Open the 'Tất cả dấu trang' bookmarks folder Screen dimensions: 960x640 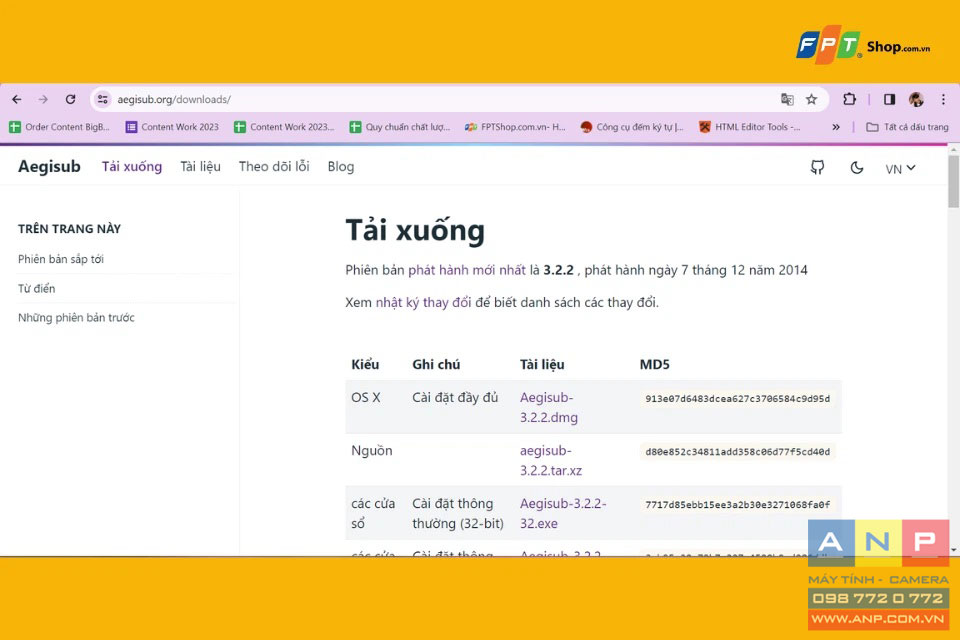(907, 127)
